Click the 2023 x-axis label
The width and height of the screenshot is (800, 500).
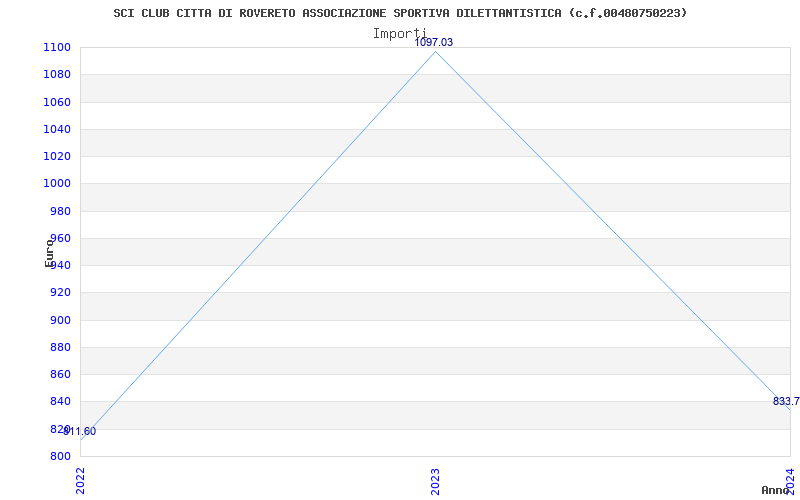click(x=435, y=481)
